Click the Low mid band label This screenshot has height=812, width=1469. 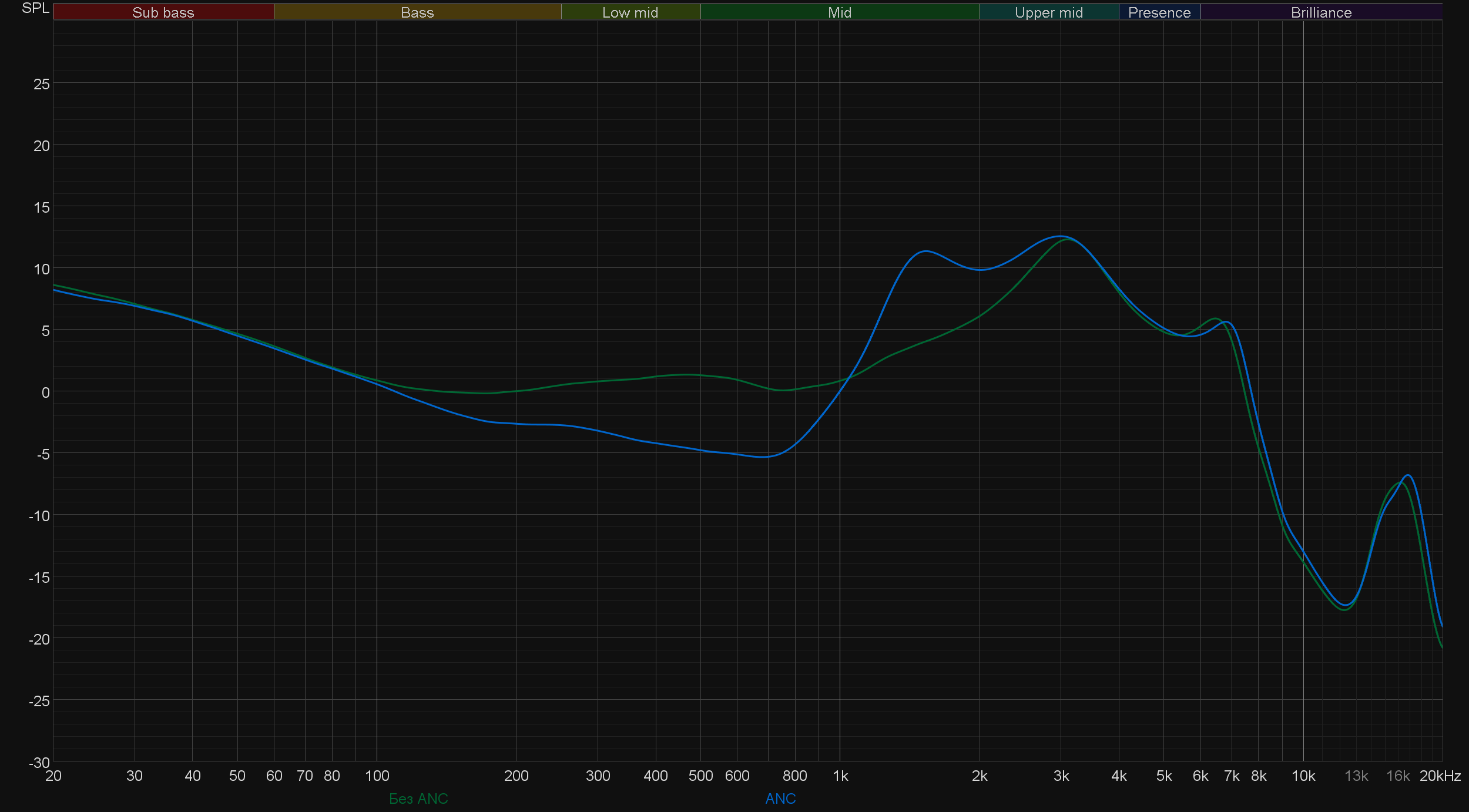[x=630, y=12]
